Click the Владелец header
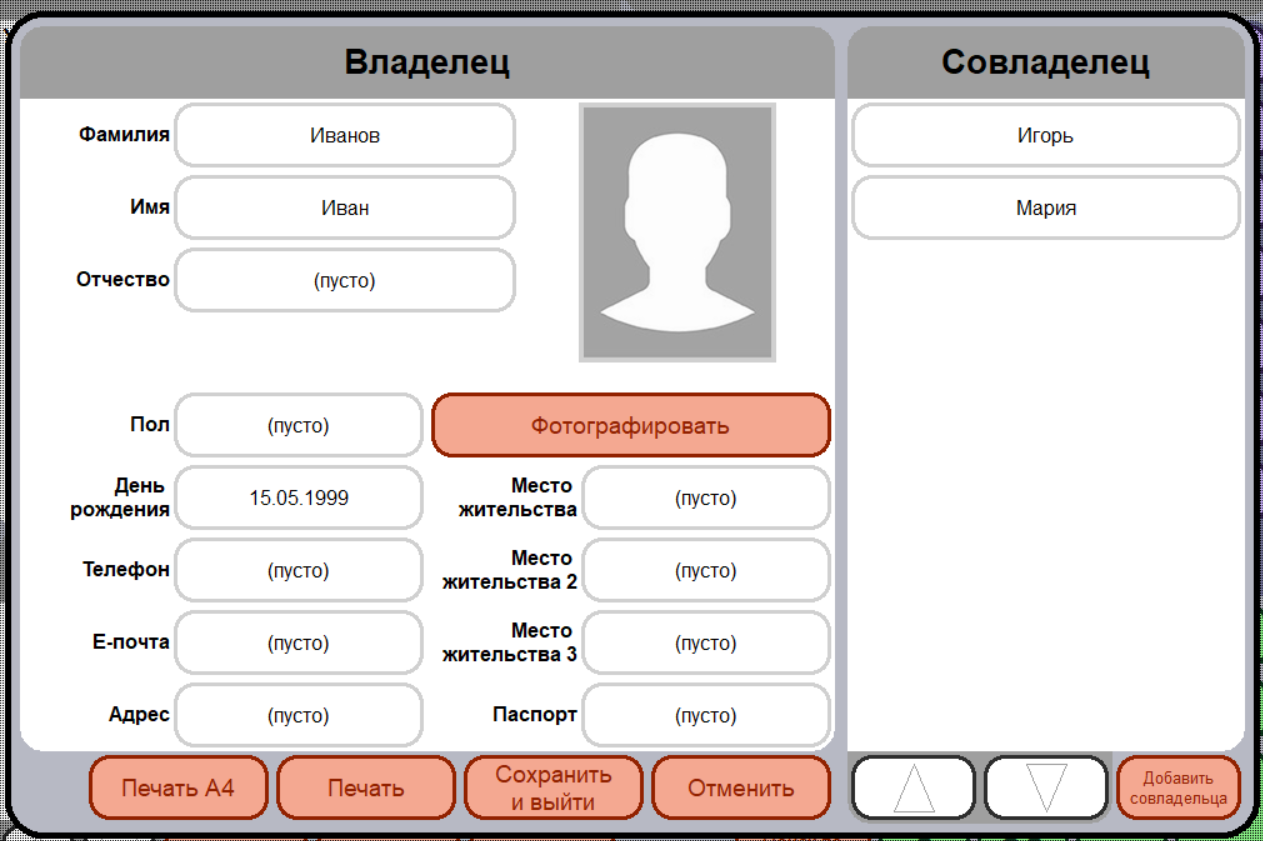 [x=427, y=62]
